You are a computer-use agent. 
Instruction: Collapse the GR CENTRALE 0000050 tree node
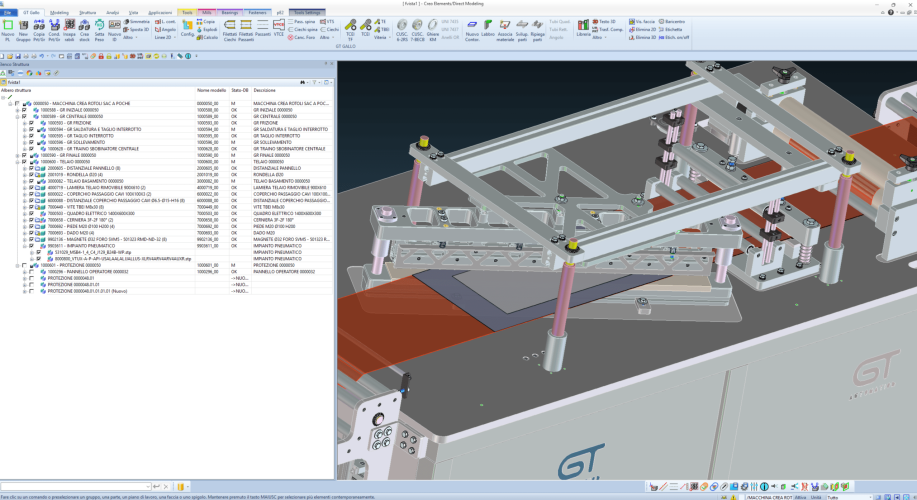click(x=17, y=116)
